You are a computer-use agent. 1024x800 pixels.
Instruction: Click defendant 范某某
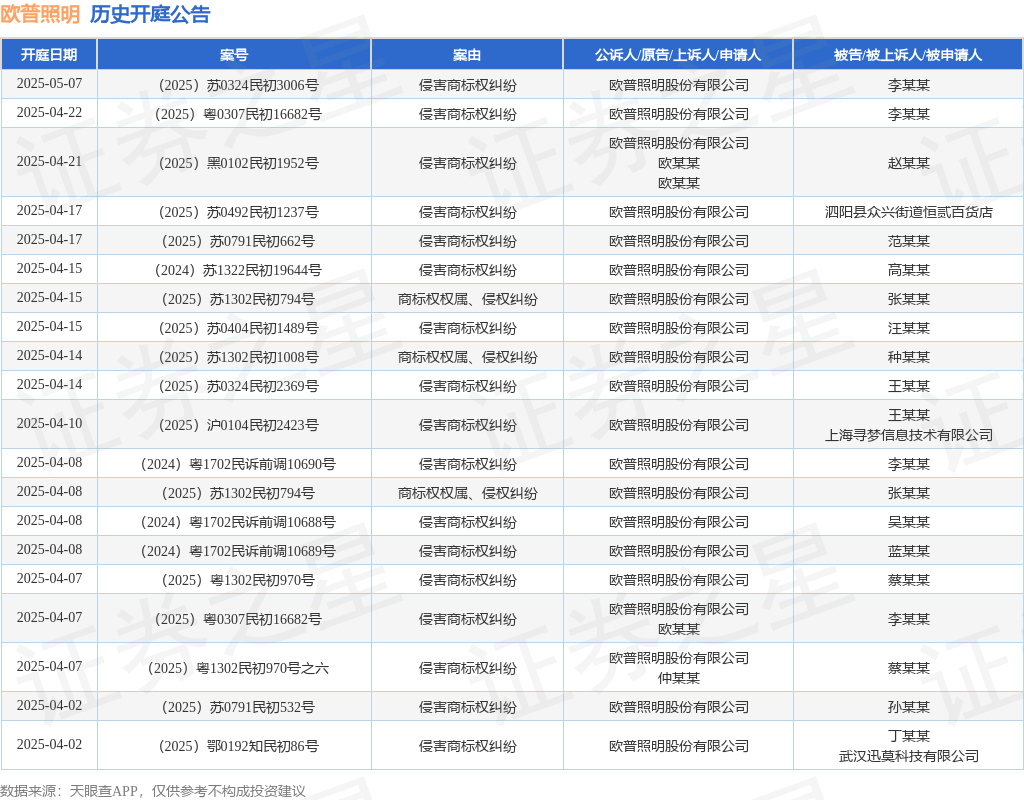[908, 242]
